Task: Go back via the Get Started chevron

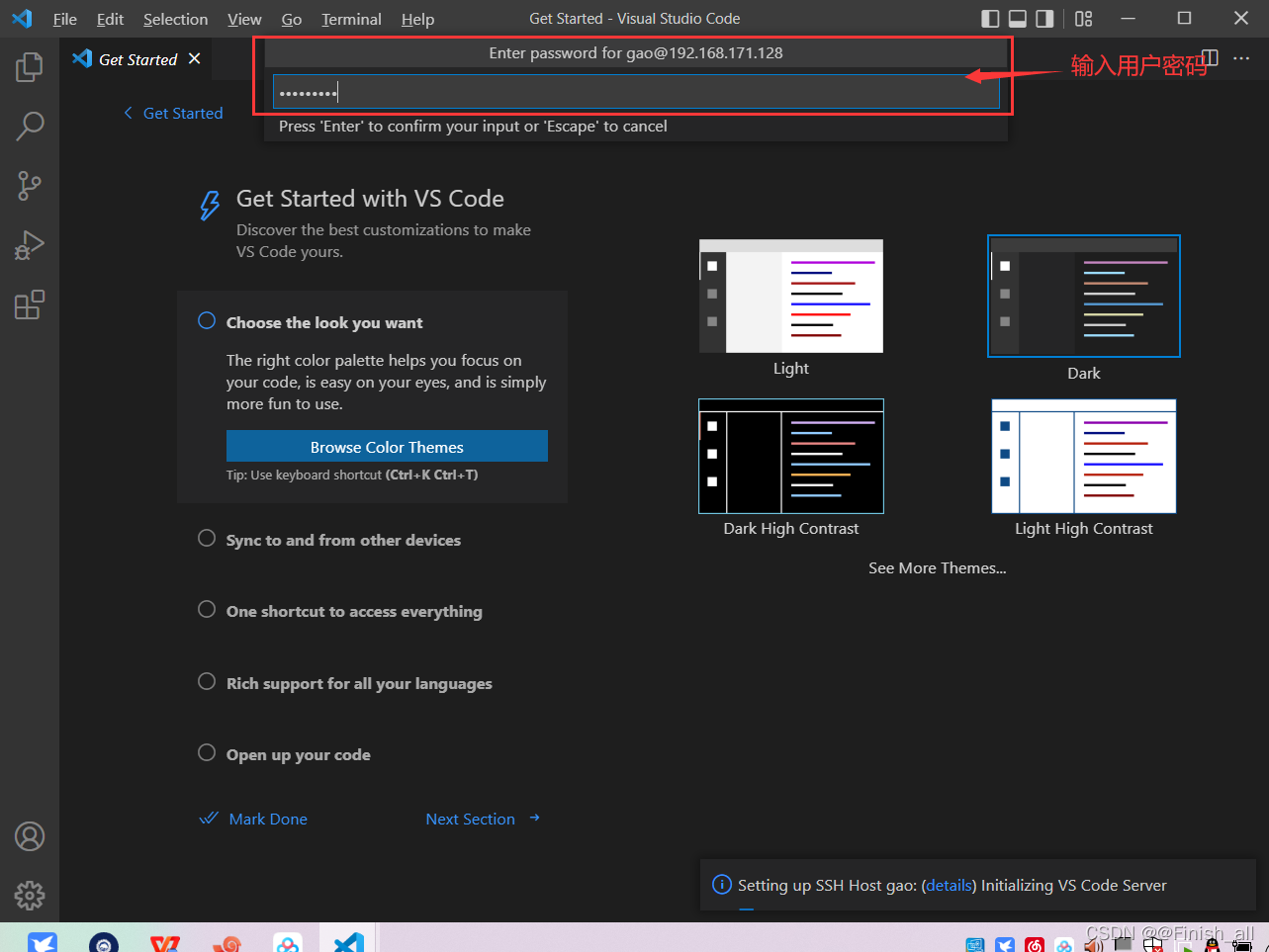Action: [128, 113]
